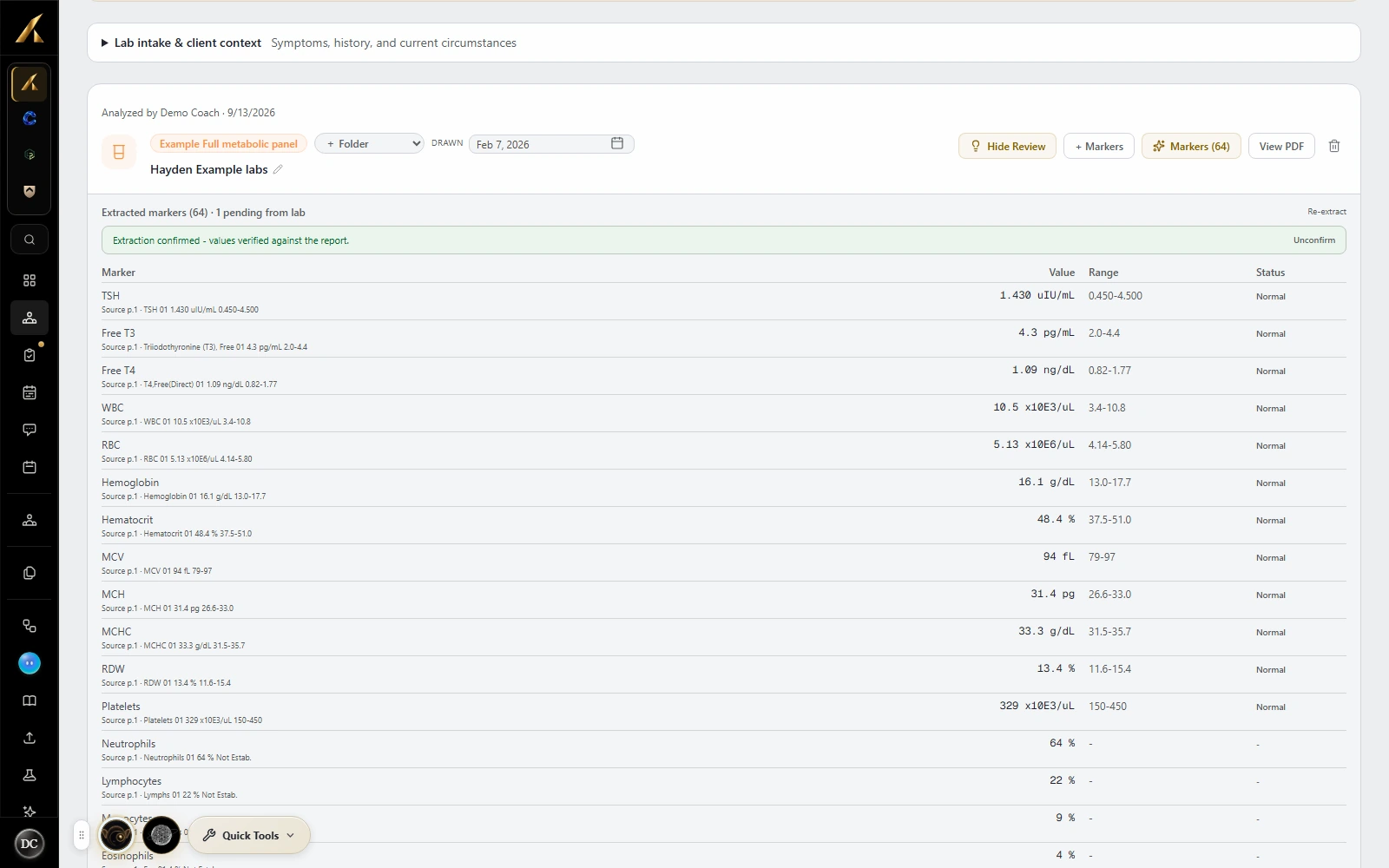1389x868 pixels.
Task: Click the golden spiral floating avatar
Action: point(116,835)
